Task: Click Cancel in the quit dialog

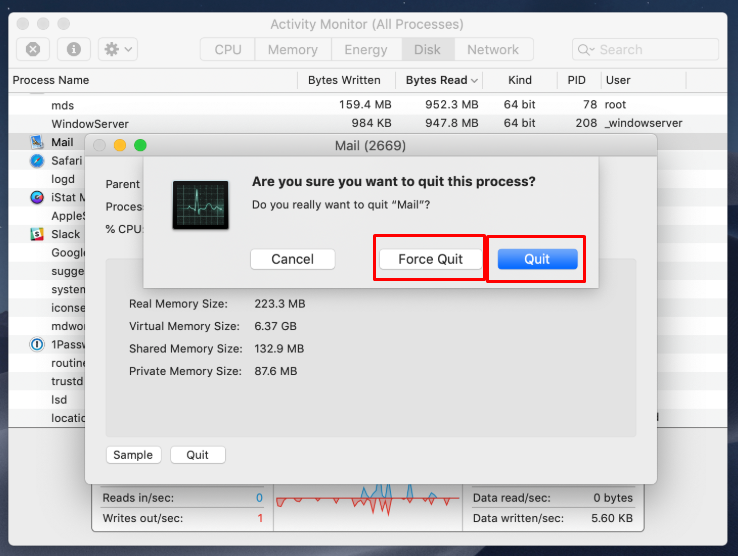Action: click(x=292, y=259)
